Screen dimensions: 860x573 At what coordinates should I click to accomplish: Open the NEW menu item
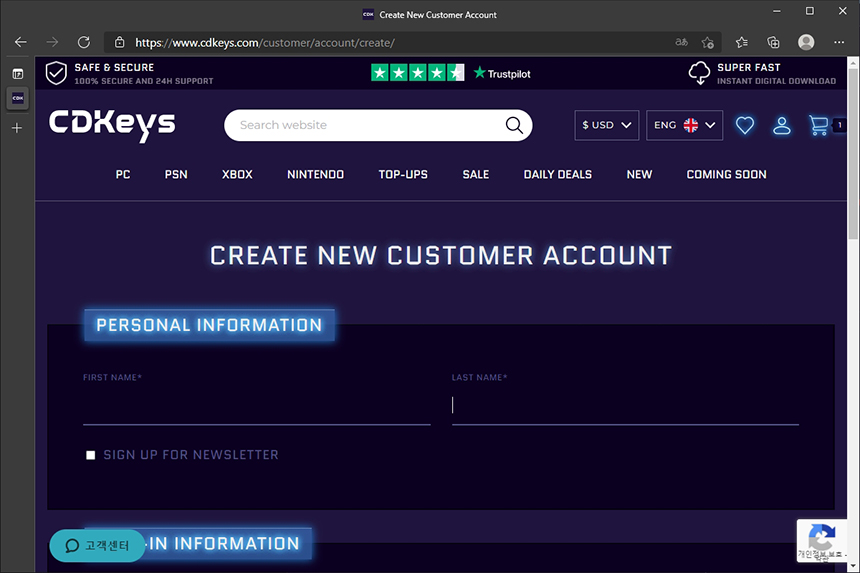640,174
